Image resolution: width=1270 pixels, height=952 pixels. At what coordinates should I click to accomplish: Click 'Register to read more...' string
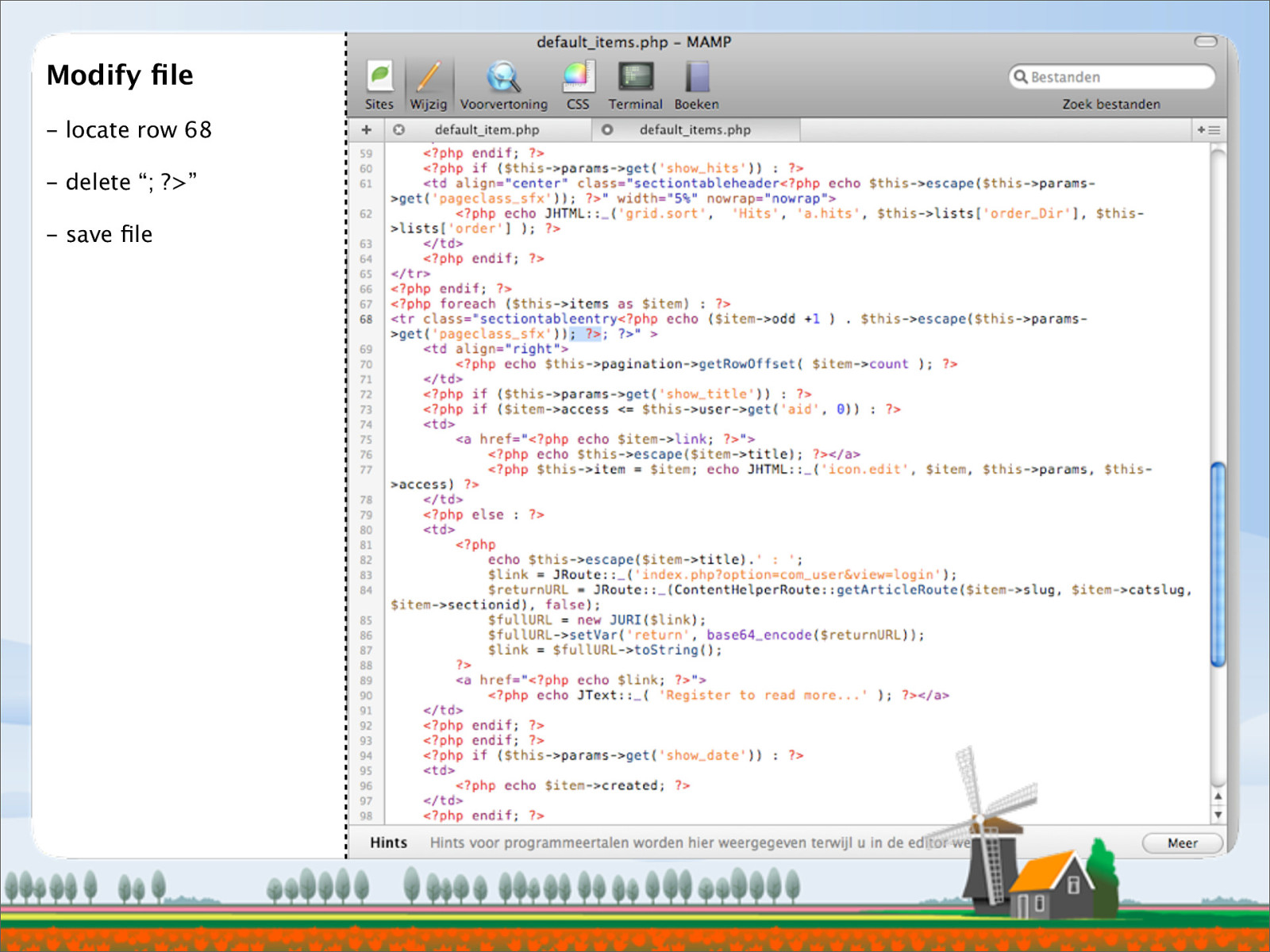pos(762,695)
